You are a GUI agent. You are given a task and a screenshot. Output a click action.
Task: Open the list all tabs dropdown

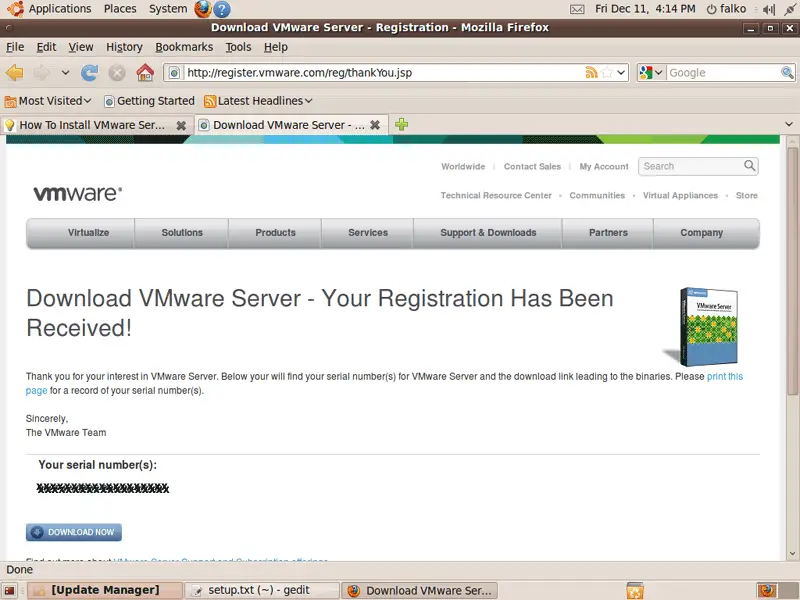coord(789,124)
